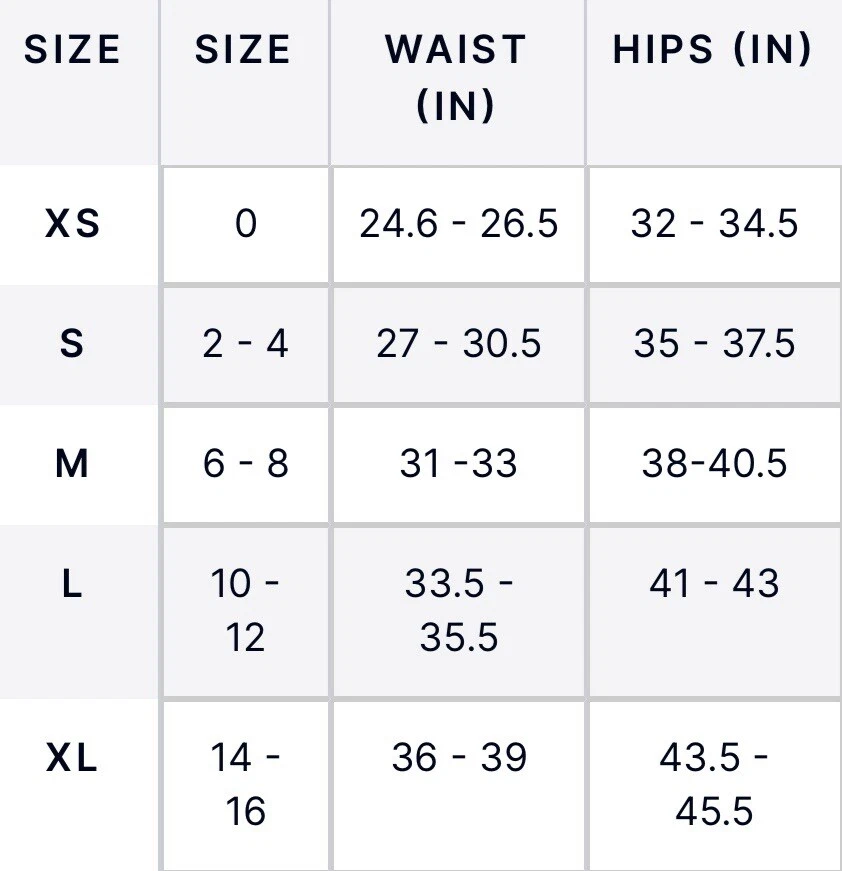
Task: Click the 14 - 16 size cell
Action: [x=245, y=785]
